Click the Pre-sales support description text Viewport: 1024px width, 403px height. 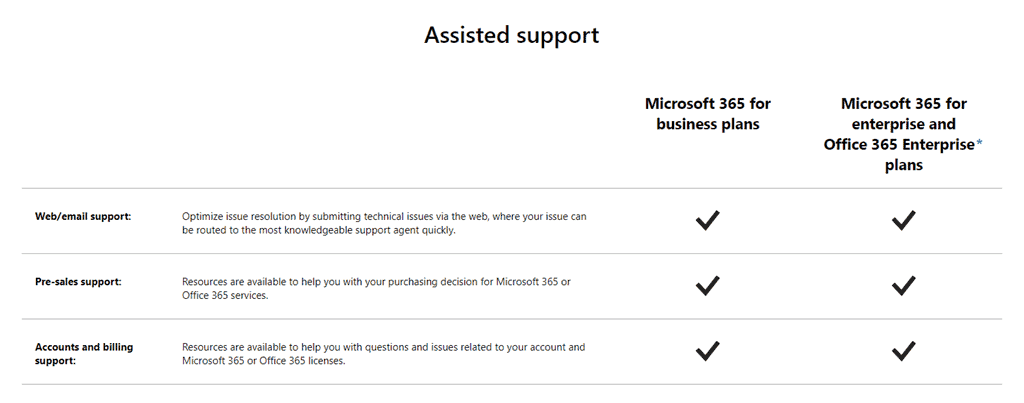tap(376, 288)
